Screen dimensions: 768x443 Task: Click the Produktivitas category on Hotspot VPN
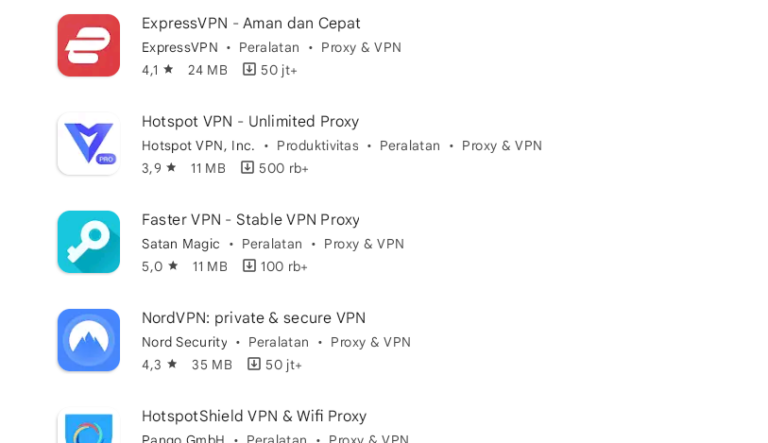coord(317,146)
